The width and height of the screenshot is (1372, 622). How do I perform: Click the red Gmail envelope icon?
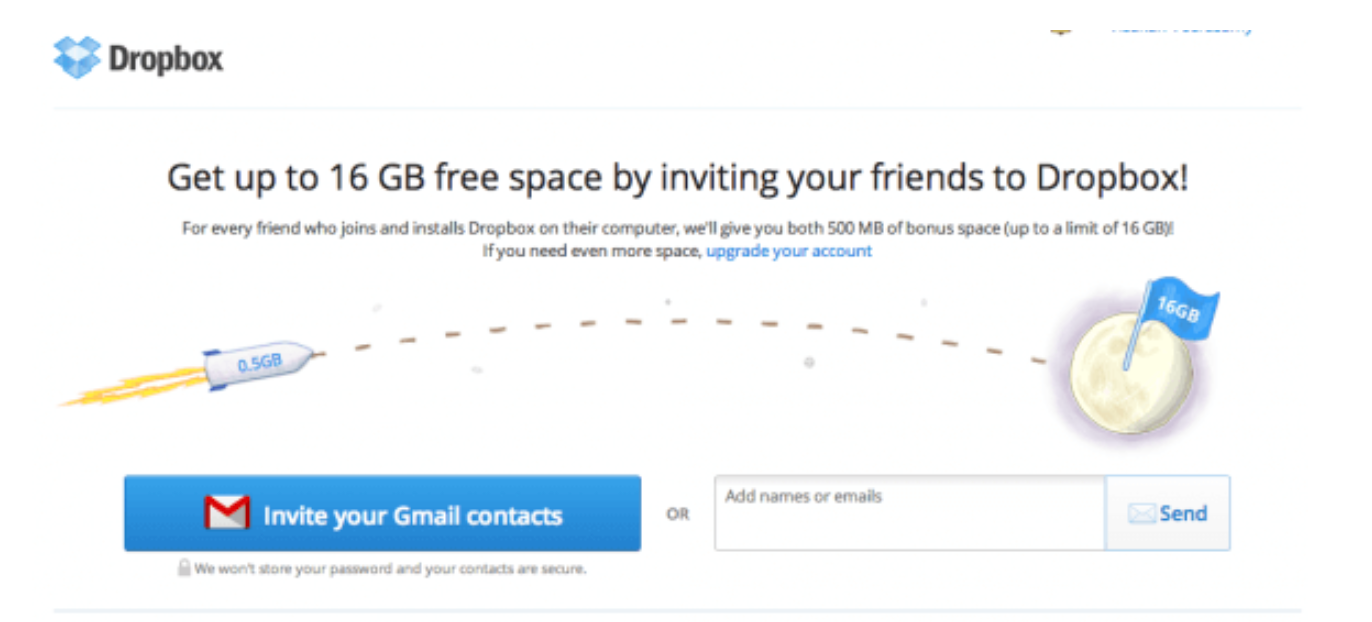227,513
